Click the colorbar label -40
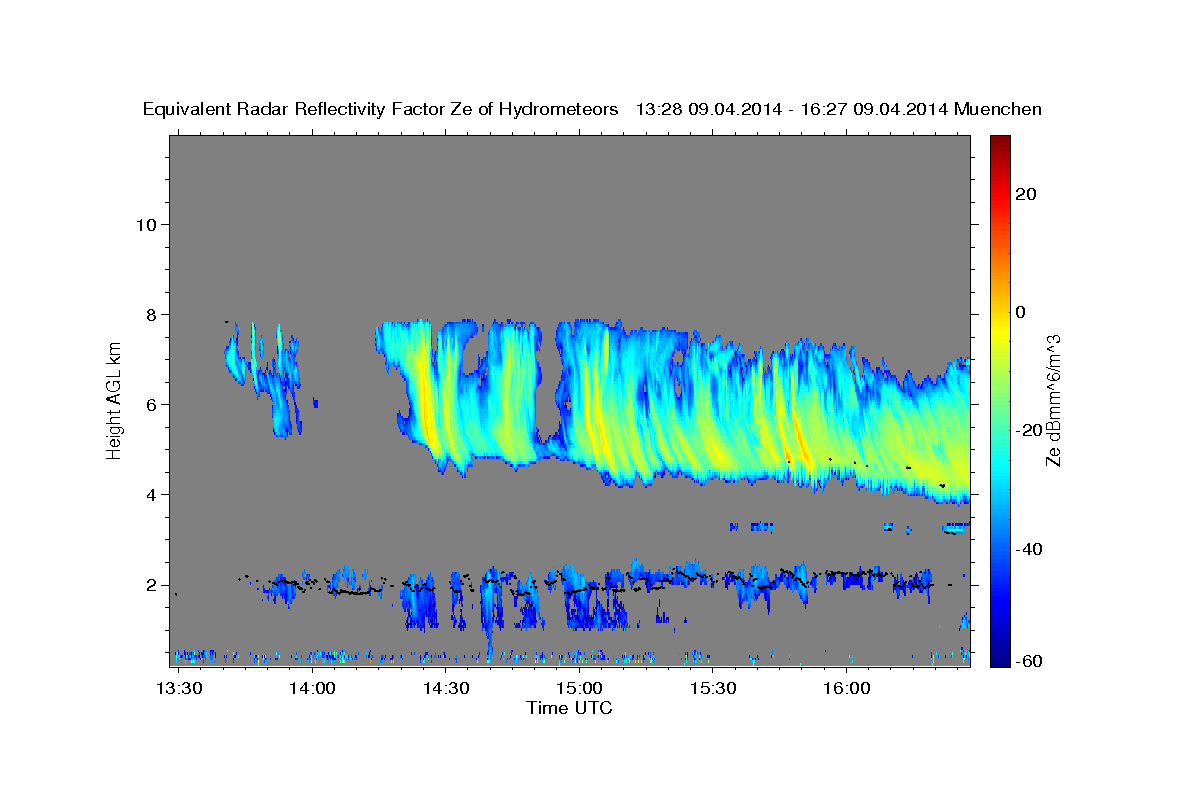 1030,549
